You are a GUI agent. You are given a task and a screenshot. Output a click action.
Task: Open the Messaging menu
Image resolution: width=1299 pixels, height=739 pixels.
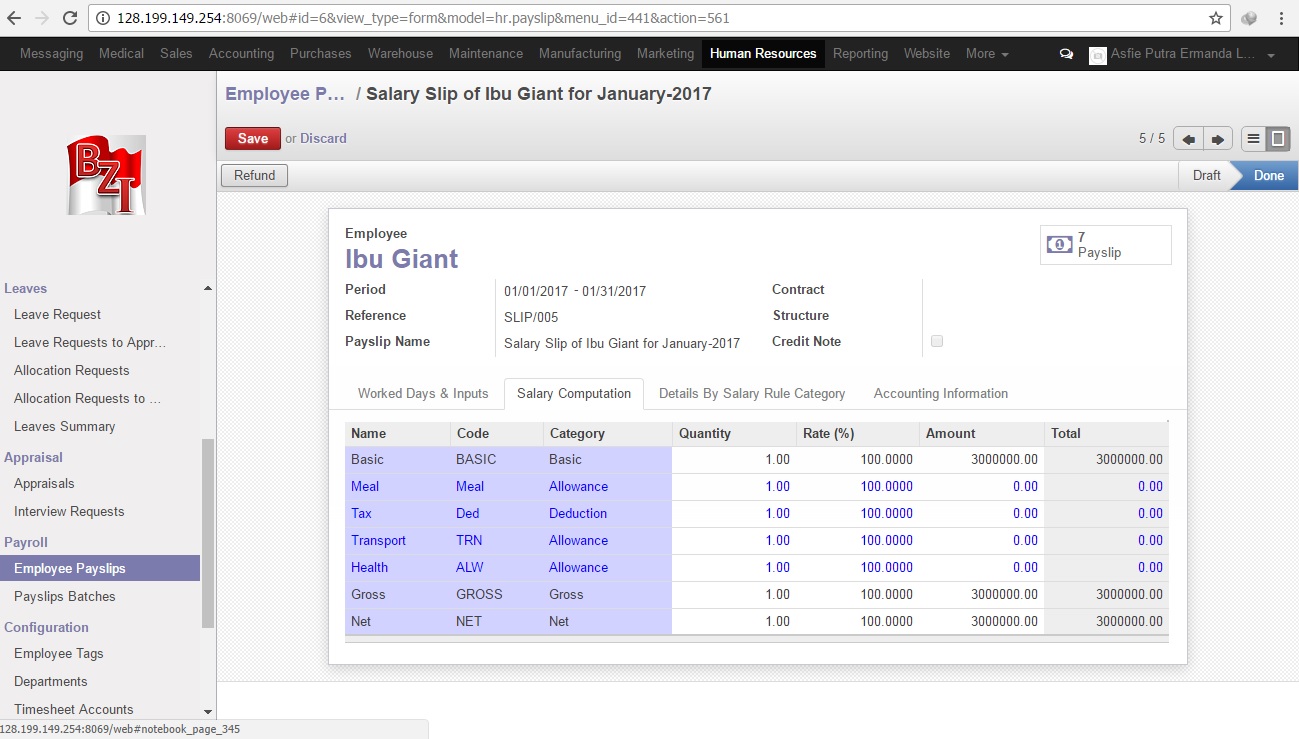pyautogui.click(x=51, y=54)
